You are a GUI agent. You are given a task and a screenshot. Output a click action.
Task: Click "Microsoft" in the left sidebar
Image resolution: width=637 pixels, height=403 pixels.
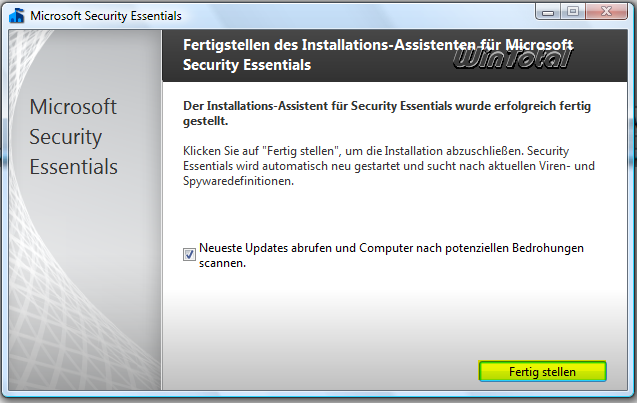pos(73,107)
